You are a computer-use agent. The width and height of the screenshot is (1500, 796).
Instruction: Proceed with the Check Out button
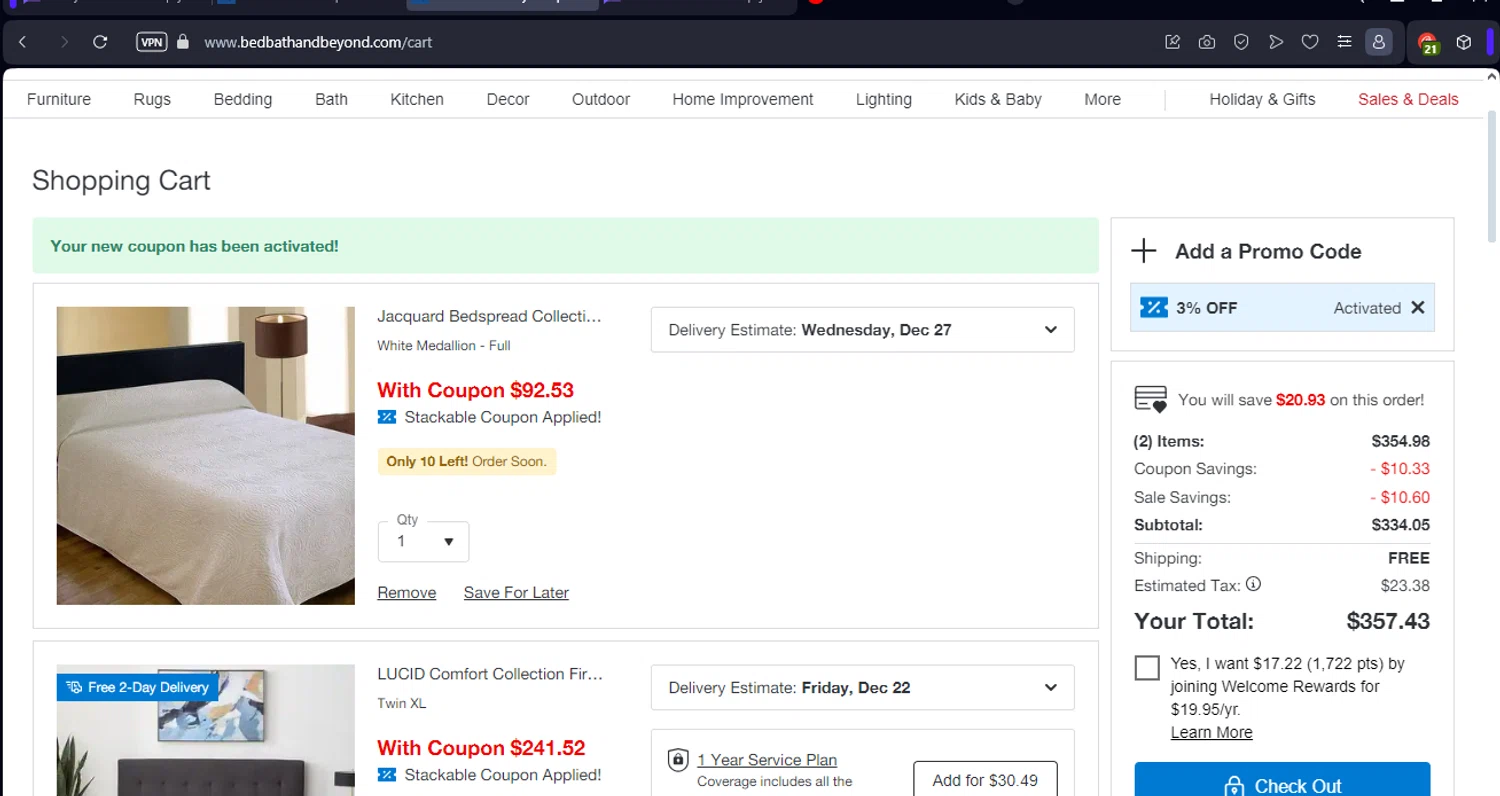coord(1282,780)
